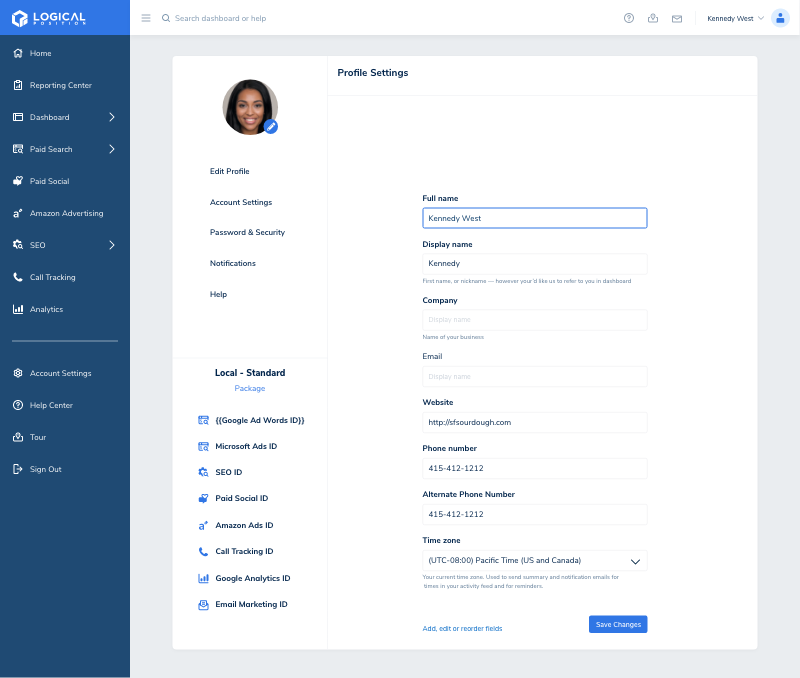Click the blue user avatar icon
The image size is (800, 678).
780,18
